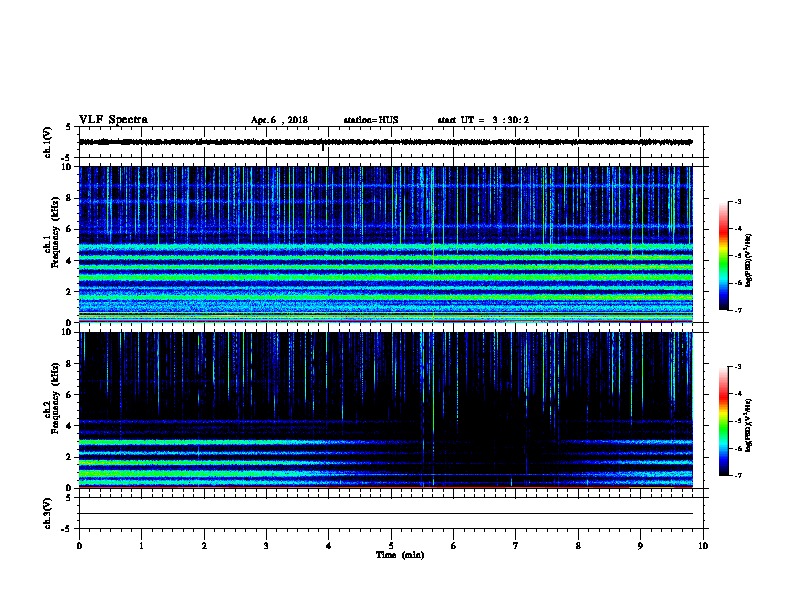792x612 pixels.
Task: Click the ch.2 frequency '10' kHz tick label
Action: click(66, 332)
